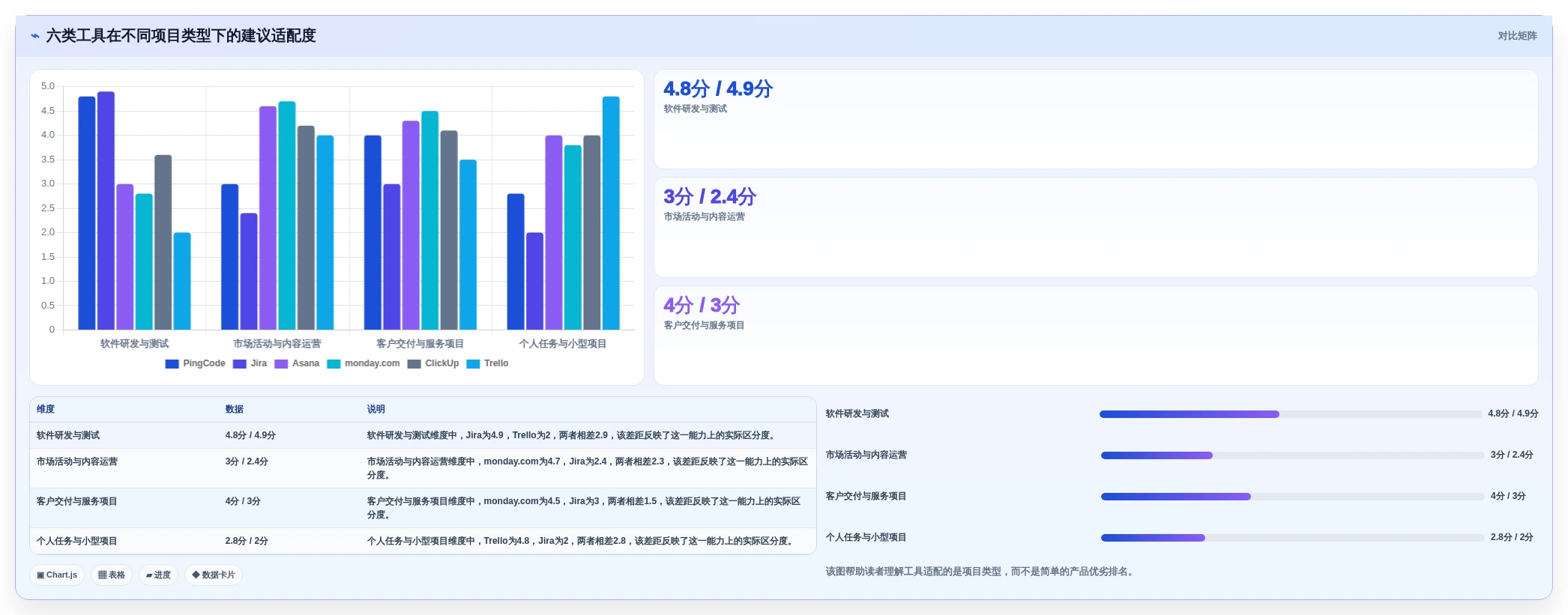The height and width of the screenshot is (615, 1568).
Task: Click the footnote sentence under progress bars
Action: pos(981,572)
